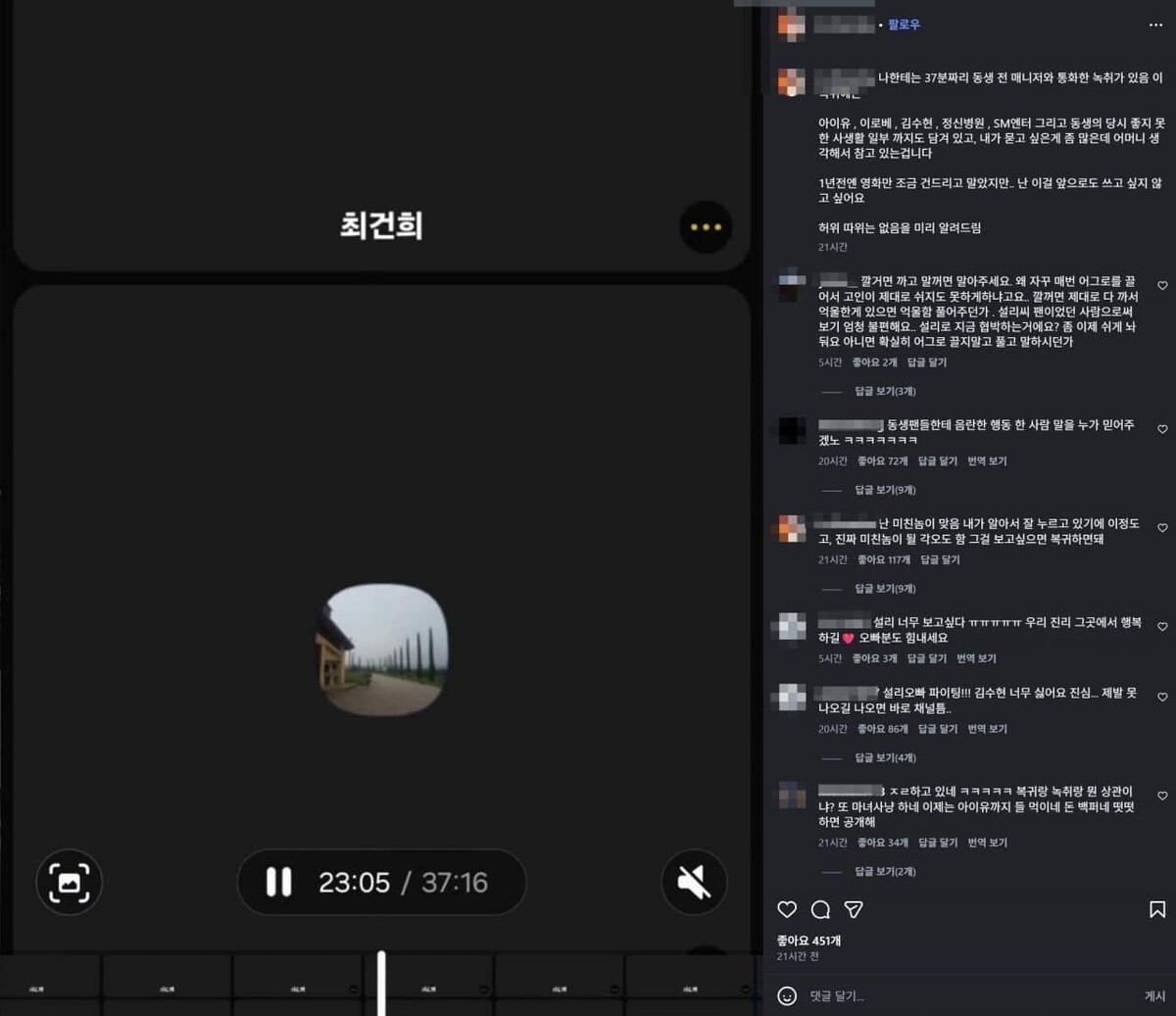
Task: Click the comment bubble icon under the post
Action: click(x=820, y=909)
